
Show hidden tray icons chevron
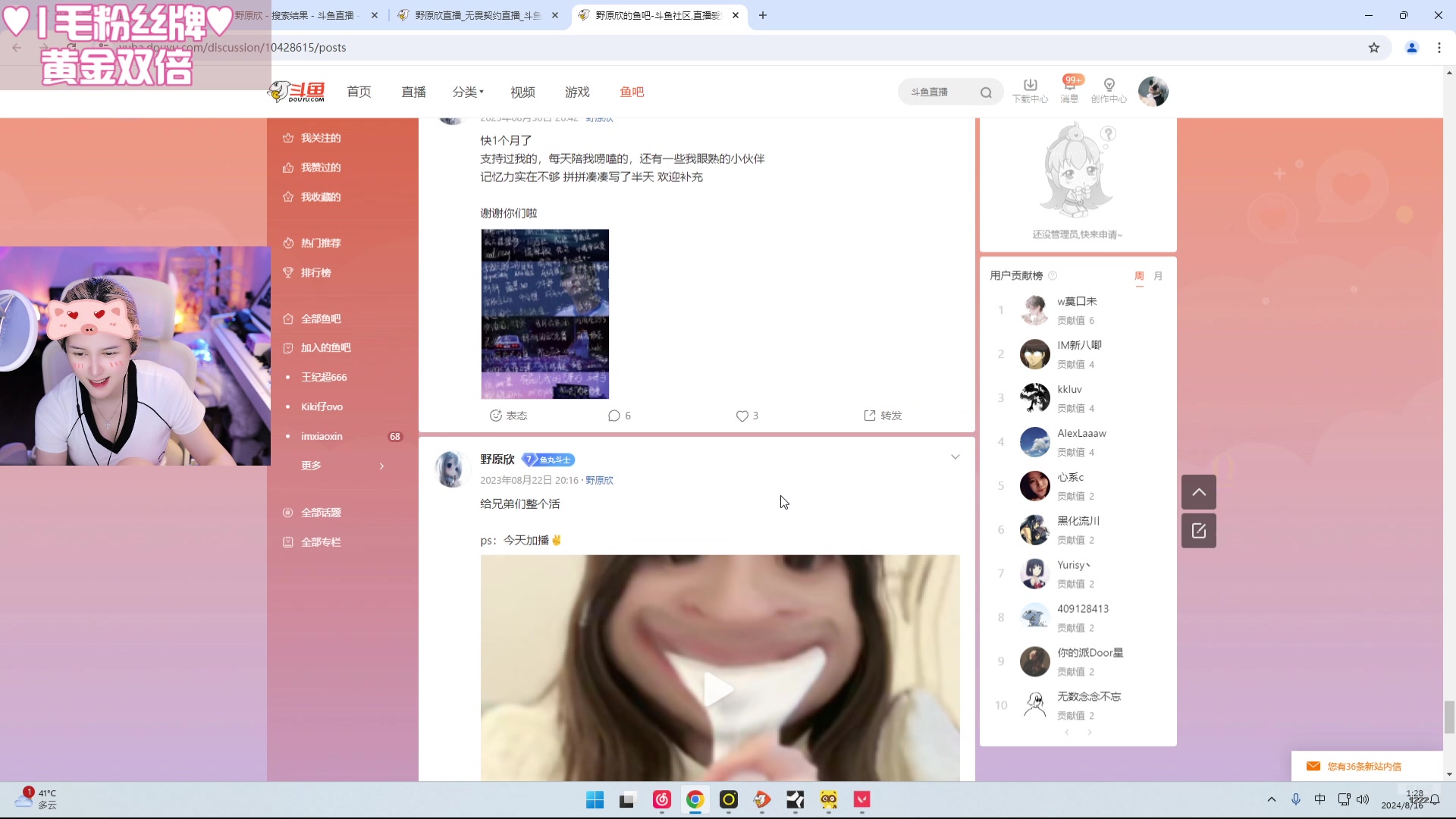click(1272, 799)
